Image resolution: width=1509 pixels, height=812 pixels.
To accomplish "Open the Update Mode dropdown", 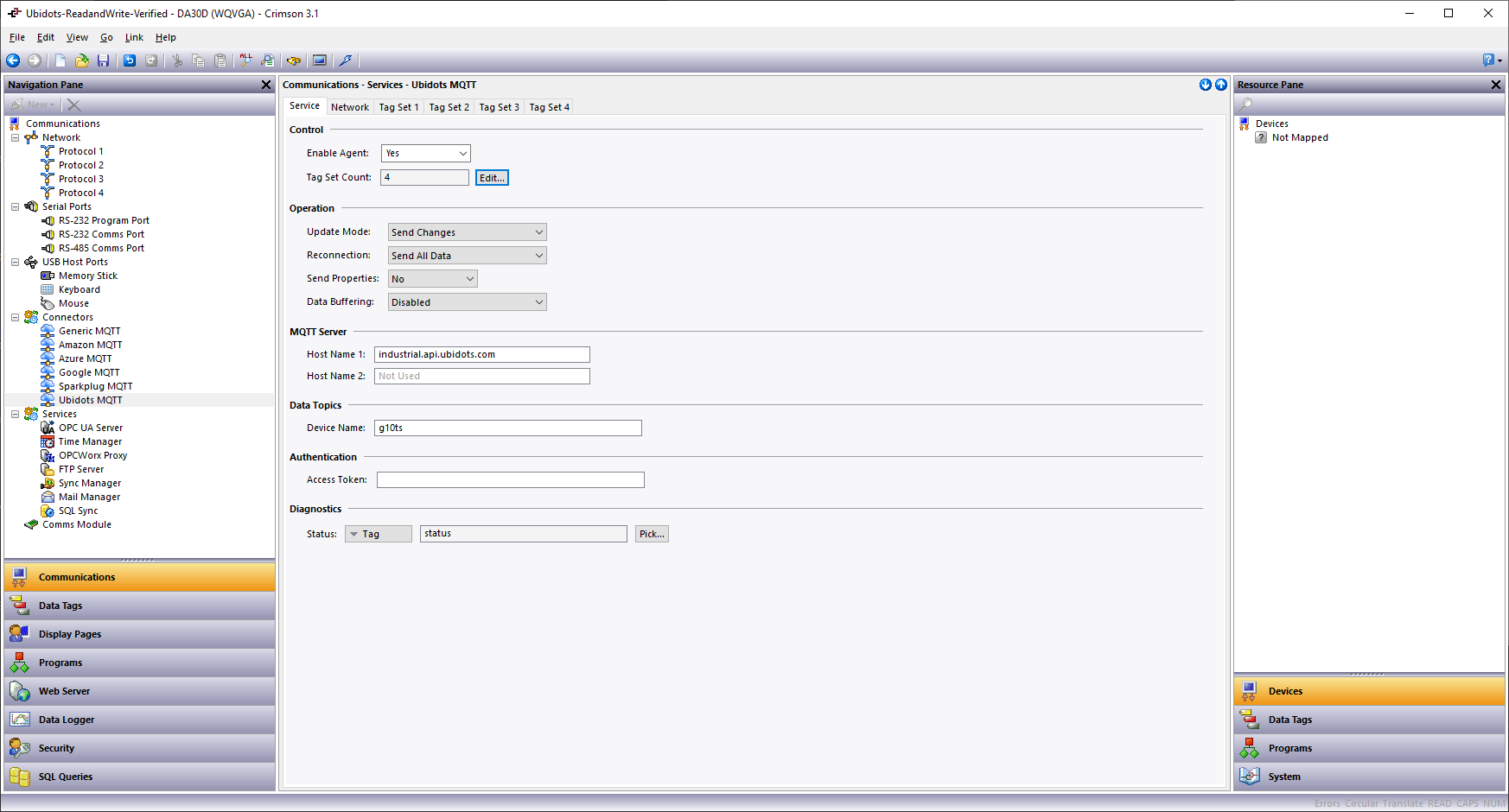I will click(x=468, y=232).
